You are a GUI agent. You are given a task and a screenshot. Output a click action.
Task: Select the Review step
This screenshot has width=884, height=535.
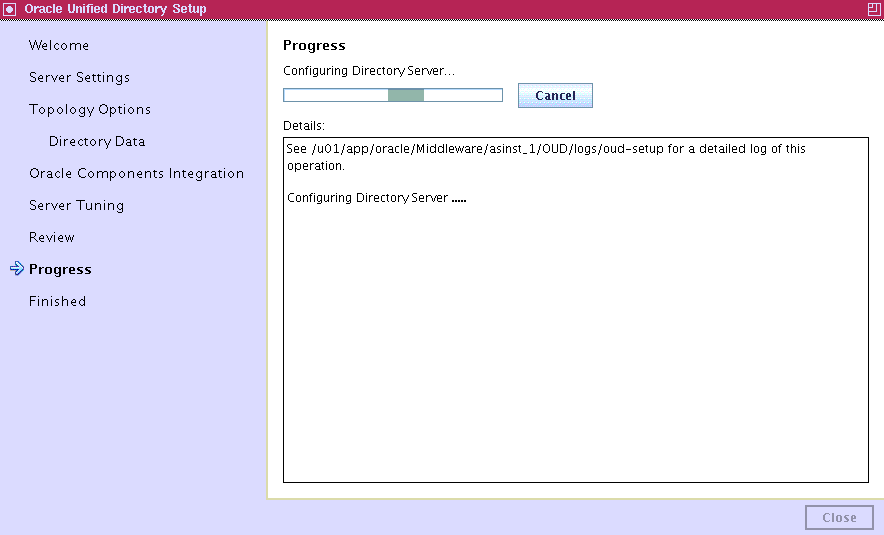(51, 237)
